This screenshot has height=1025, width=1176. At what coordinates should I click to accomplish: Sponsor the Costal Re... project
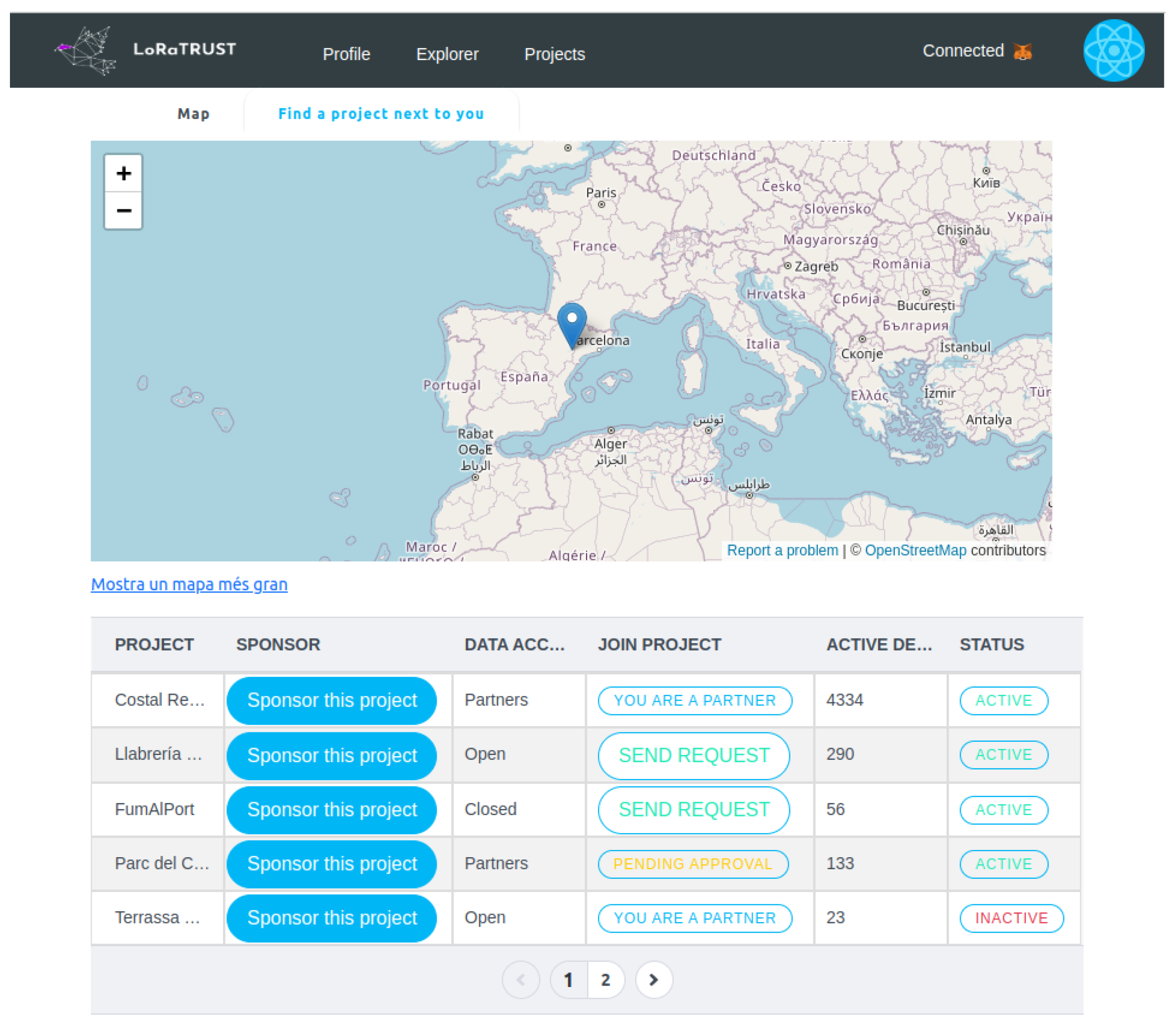point(331,700)
